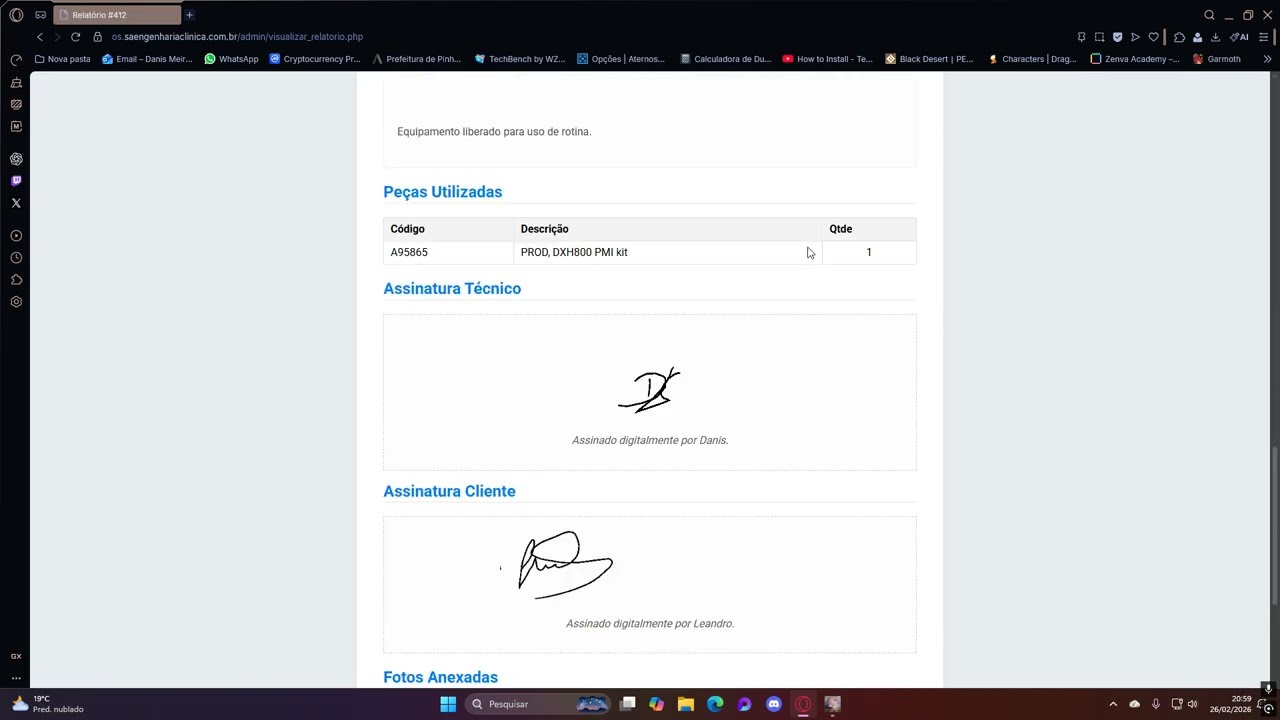The height and width of the screenshot is (720, 1280).
Task: Open the Easy Setup menu
Action: tap(1265, 37)
